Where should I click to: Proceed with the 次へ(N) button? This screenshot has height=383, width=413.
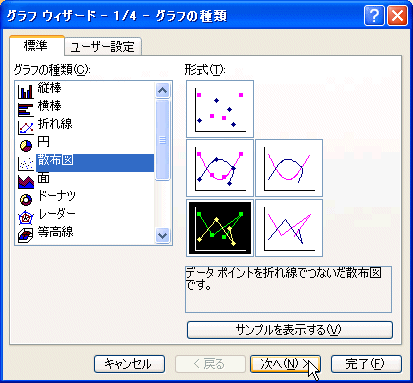click(285, 364)
